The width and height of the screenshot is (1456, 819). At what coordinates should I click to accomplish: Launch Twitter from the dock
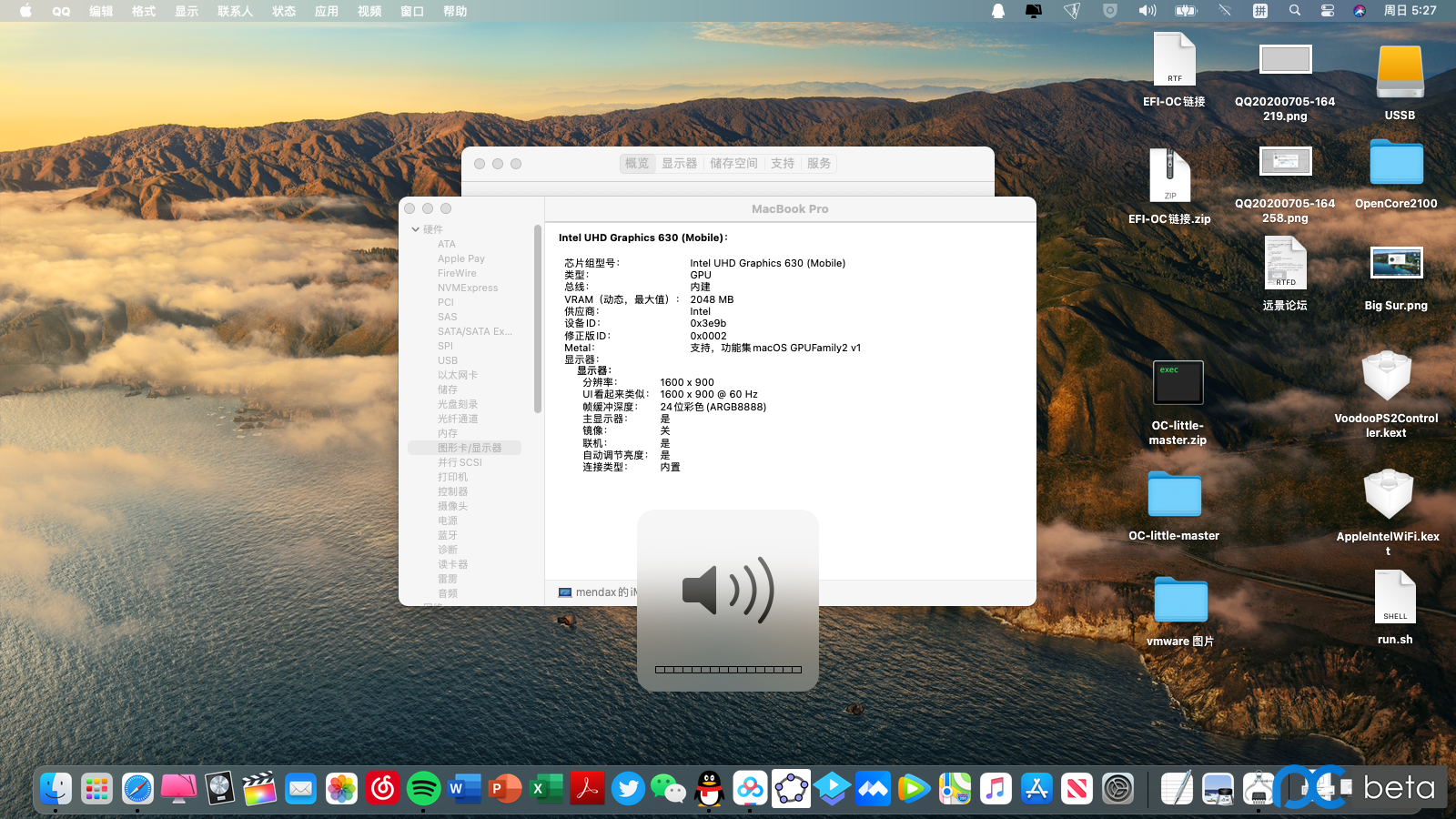click(628, 788)
